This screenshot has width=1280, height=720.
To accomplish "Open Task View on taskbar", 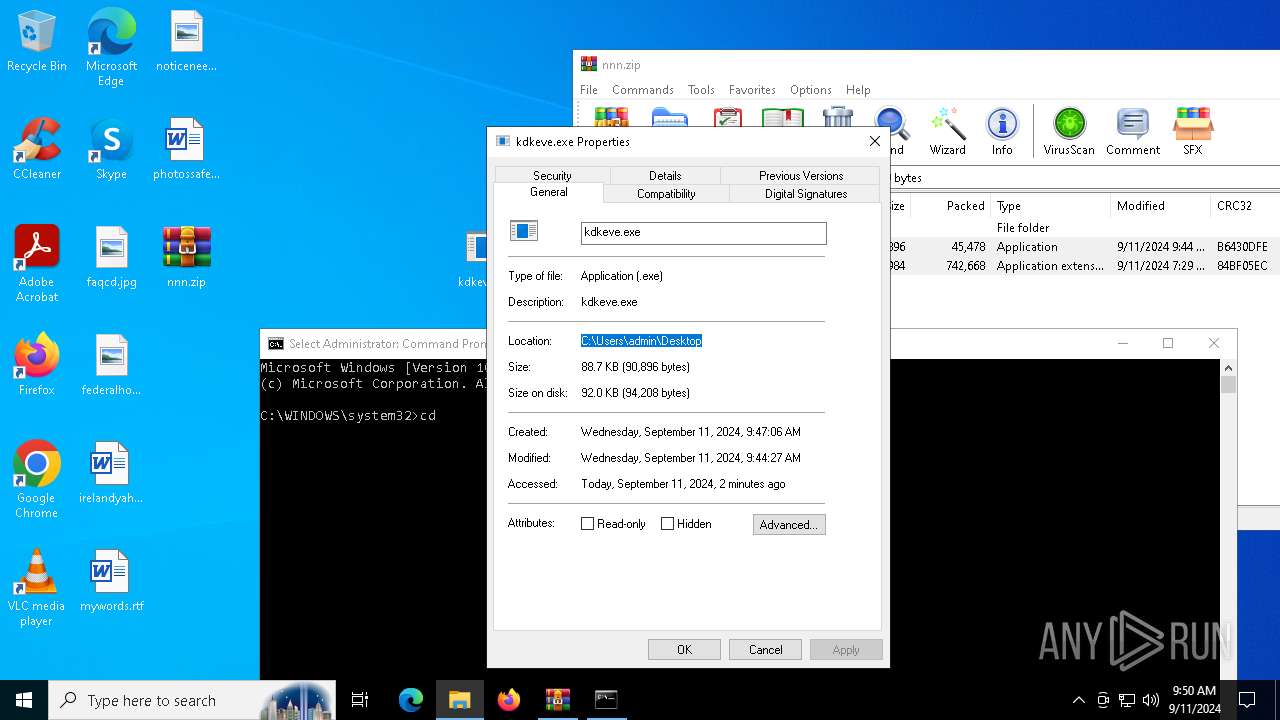I will click(360, 700).
